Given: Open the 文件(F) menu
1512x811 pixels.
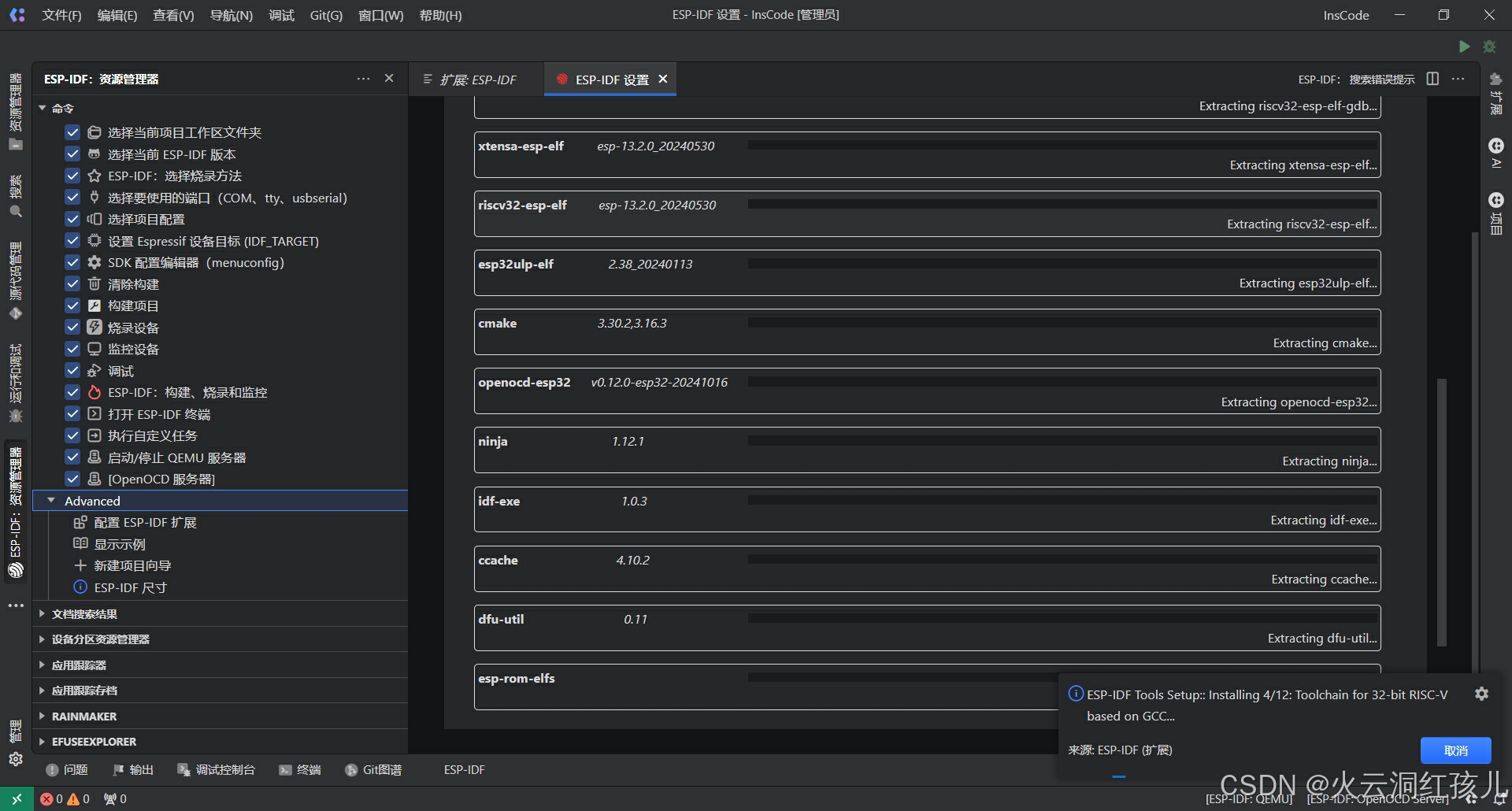Looking at the screenshot, I should point(61,15).
